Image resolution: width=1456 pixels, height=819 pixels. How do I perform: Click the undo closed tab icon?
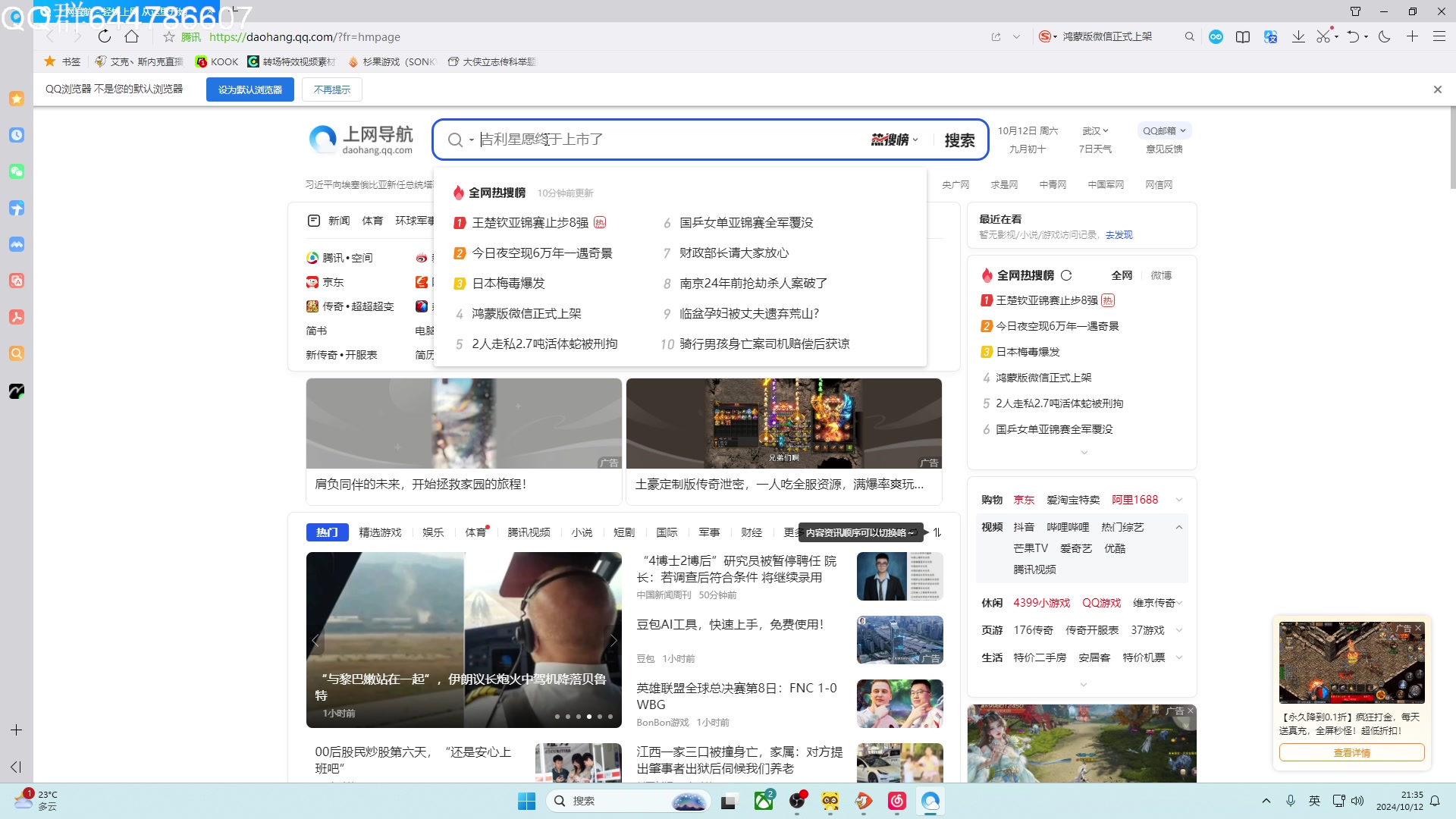(x=1354, y=36)
